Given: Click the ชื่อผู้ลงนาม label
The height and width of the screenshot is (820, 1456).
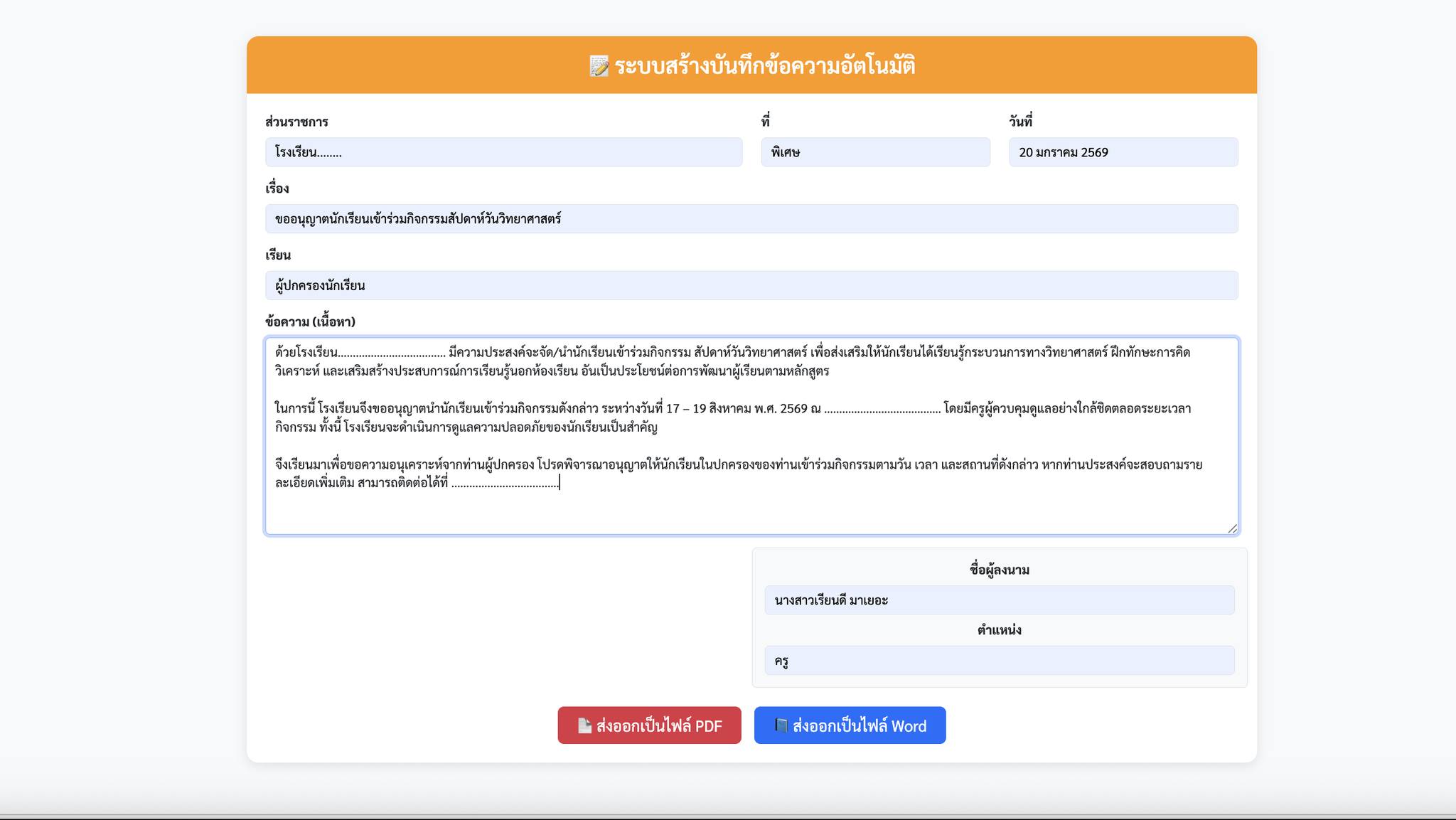Looking at the screenshot, I should [1000, 570].
